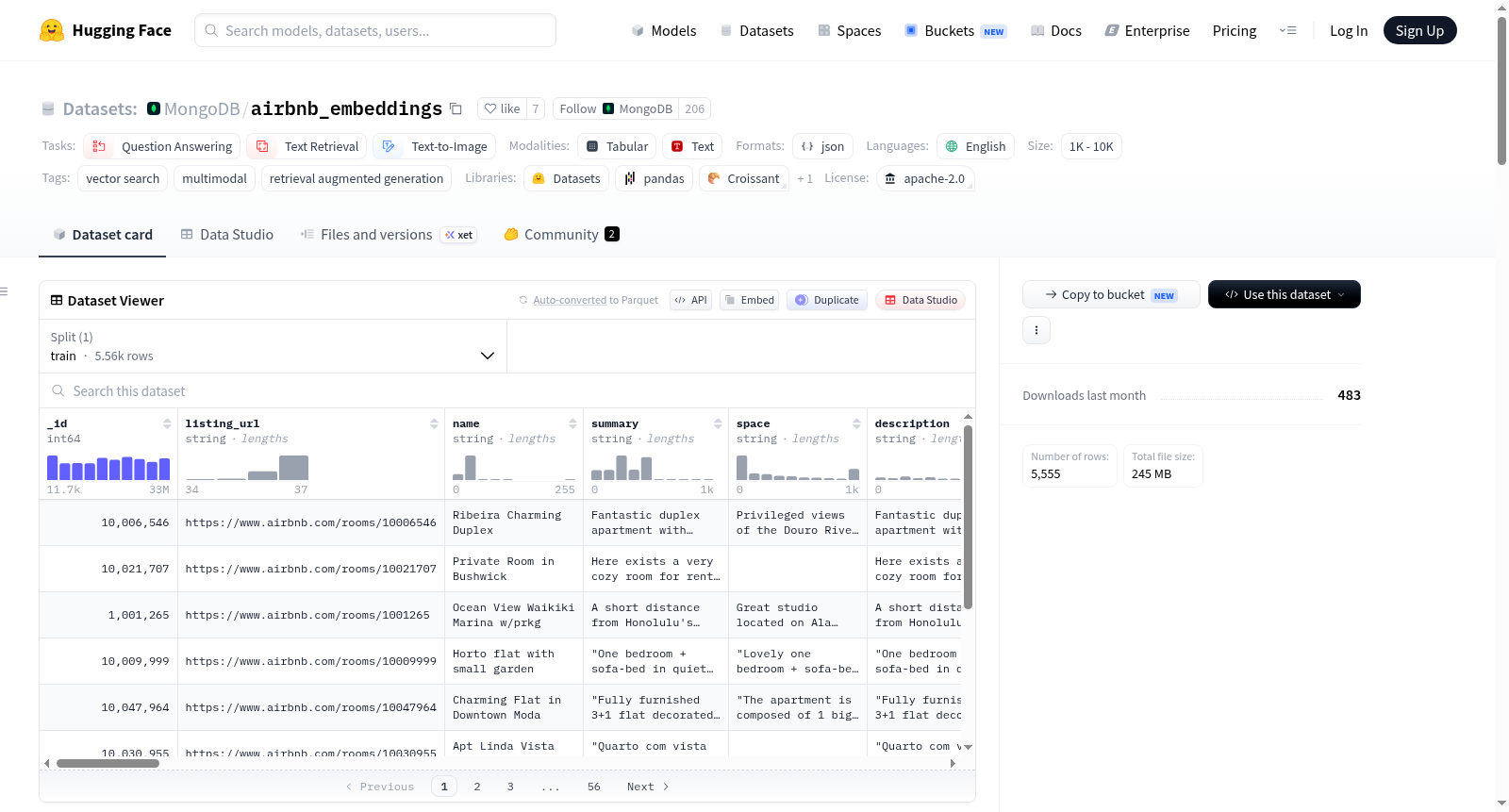The image size is (1509, 812).
Task: Click the page vertical scrollbar
Action: click(x=1501, y=91)
